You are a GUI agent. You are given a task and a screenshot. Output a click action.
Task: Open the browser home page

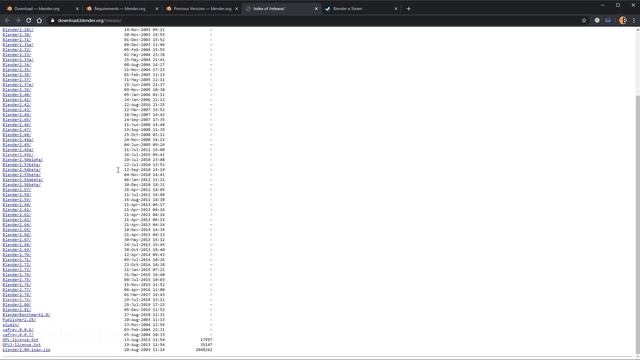pyautogui.click(x=39, y=20)
